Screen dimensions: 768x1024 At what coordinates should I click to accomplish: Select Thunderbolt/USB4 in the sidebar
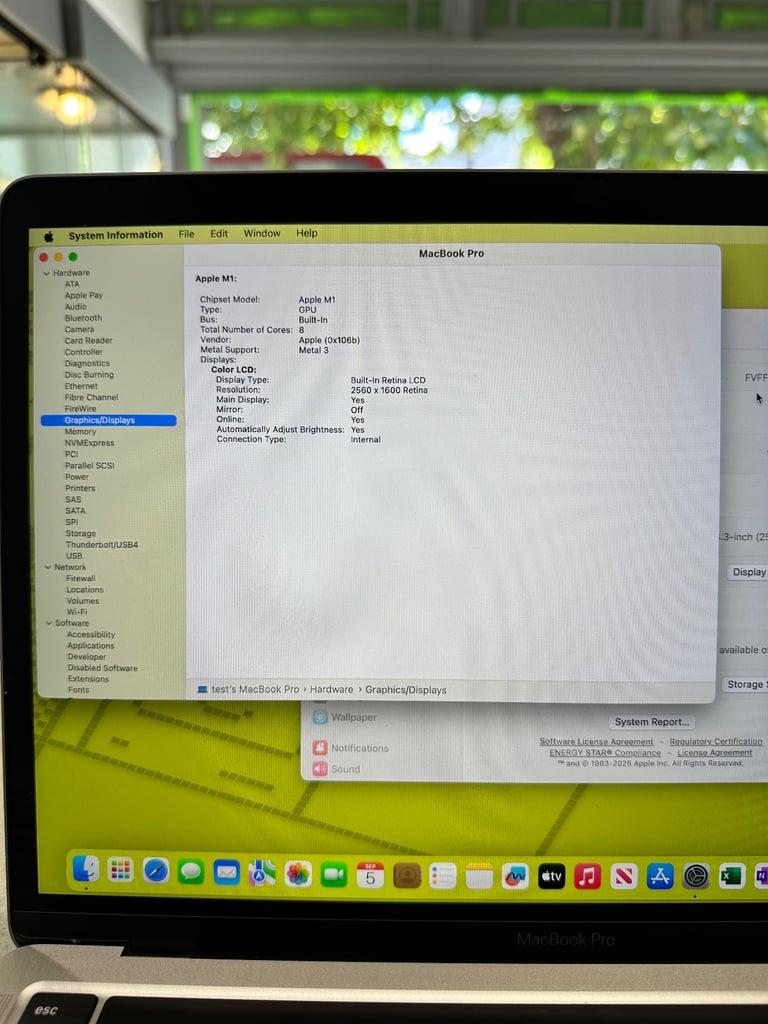(101, 545)
